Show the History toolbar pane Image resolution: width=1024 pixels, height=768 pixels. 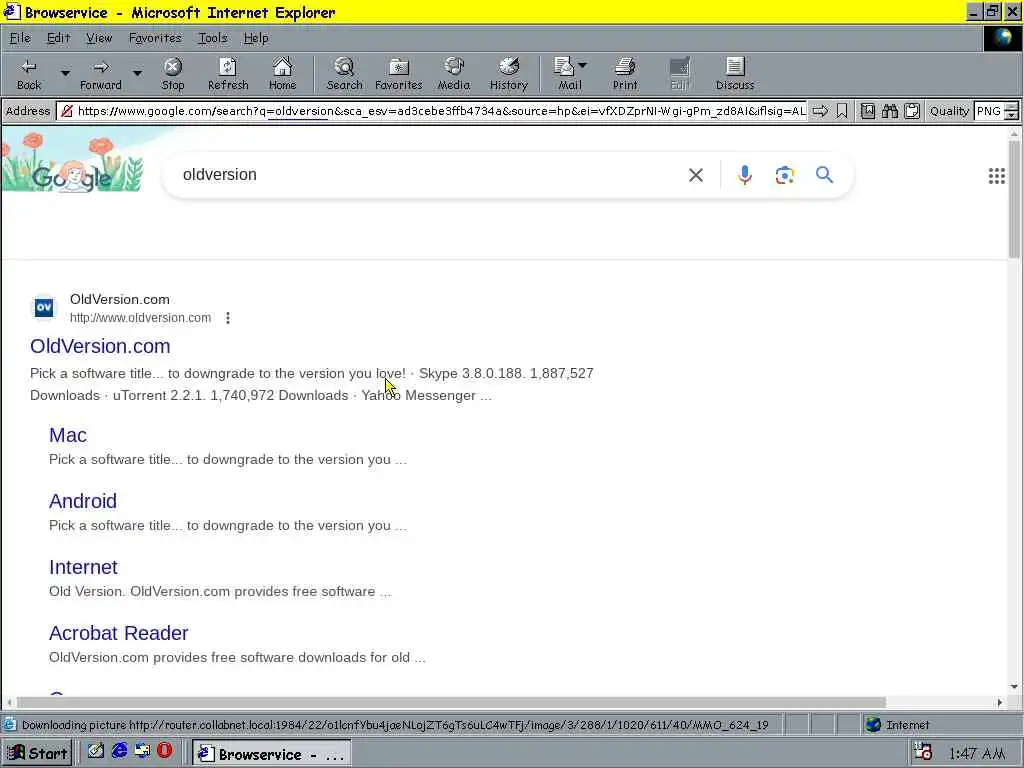[508, 74]
